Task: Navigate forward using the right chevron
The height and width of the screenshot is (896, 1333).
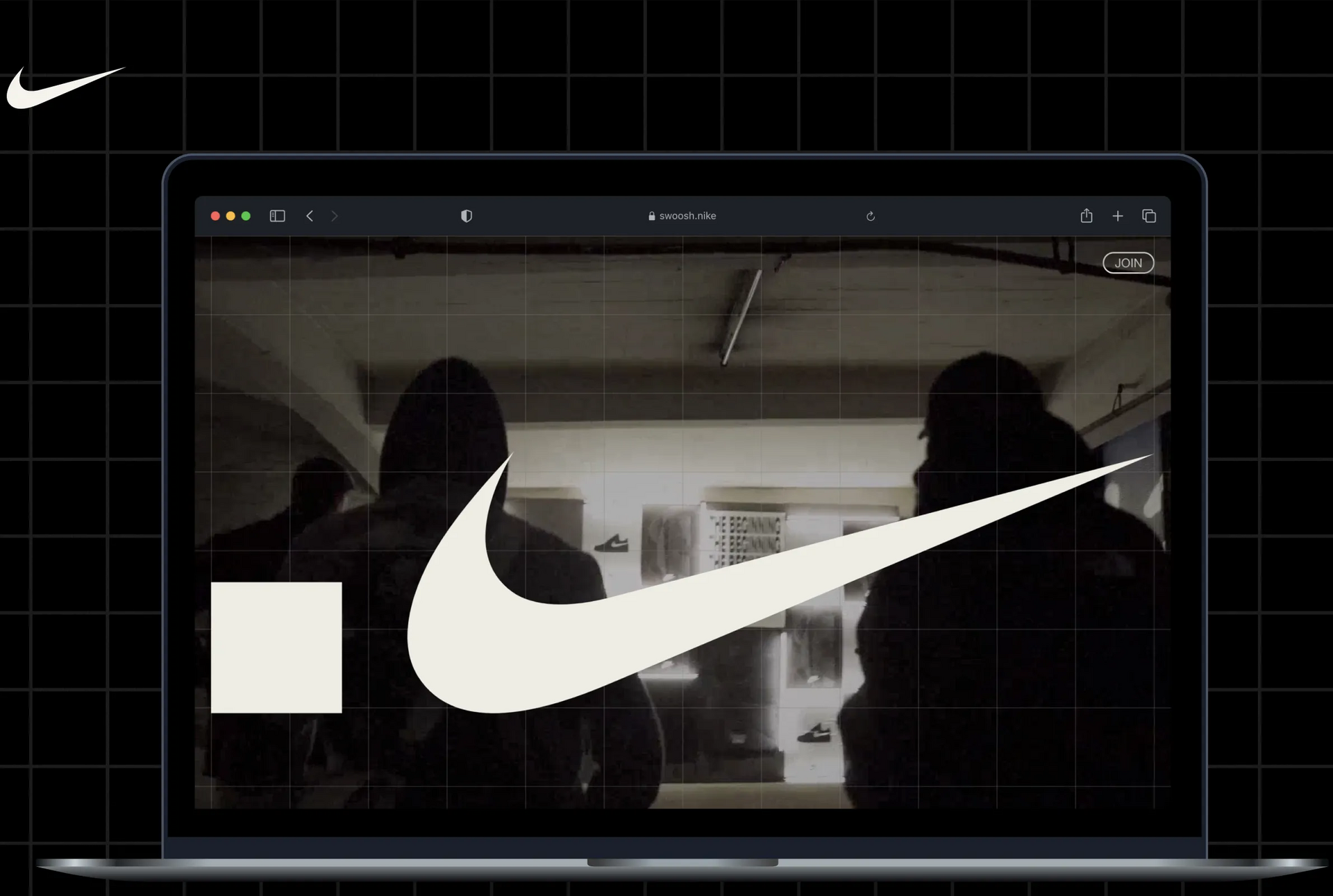Action: [335, 216]
